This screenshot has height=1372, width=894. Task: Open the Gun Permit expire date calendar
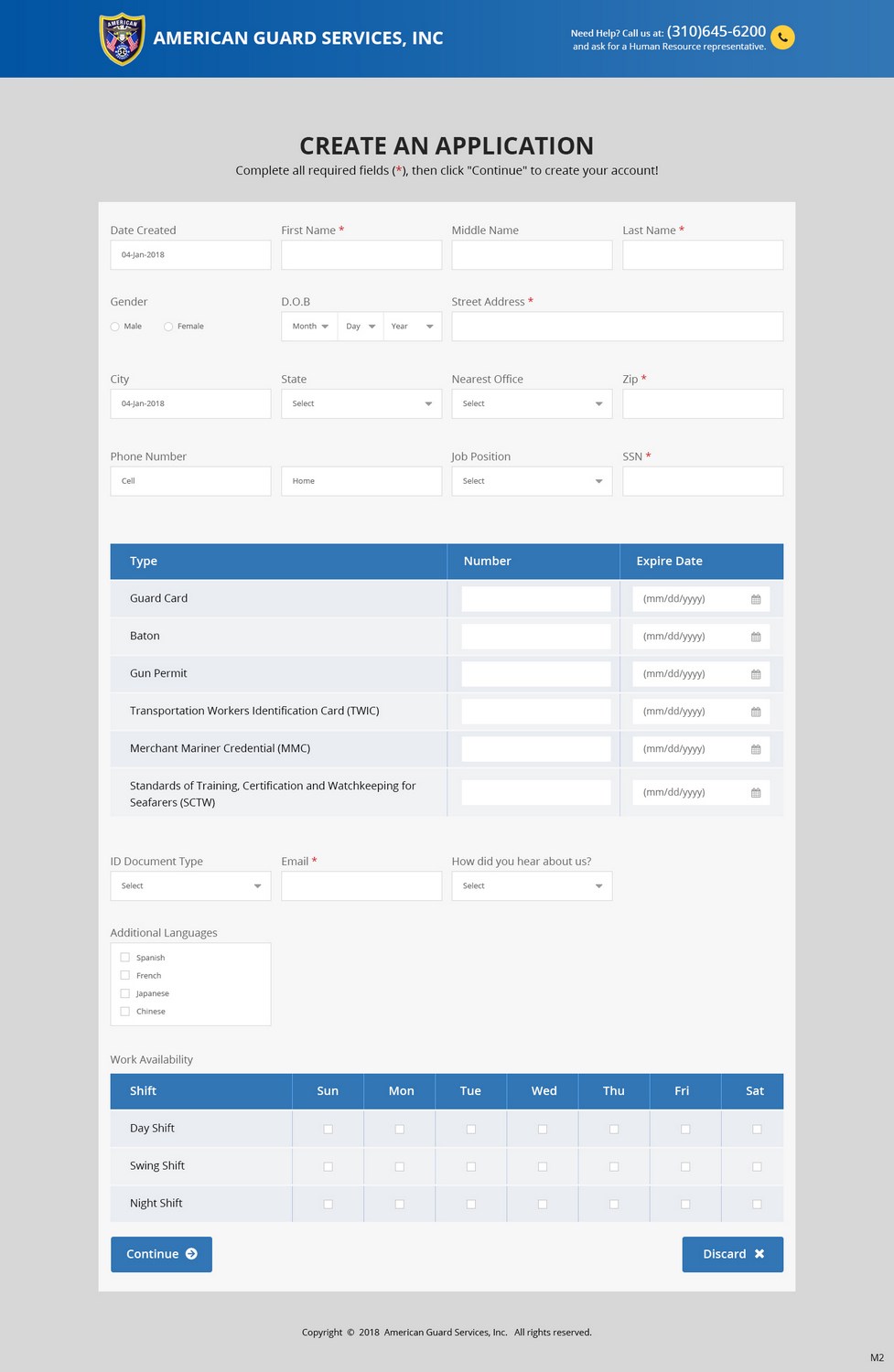pyautogui.click(x=756, y=674)
